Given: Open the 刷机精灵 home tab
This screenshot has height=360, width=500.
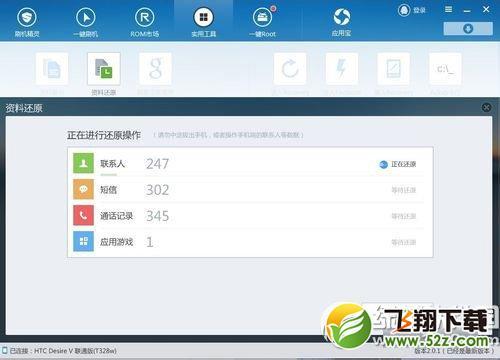Looking at the screenshot, I should click(x=27, y=23).
